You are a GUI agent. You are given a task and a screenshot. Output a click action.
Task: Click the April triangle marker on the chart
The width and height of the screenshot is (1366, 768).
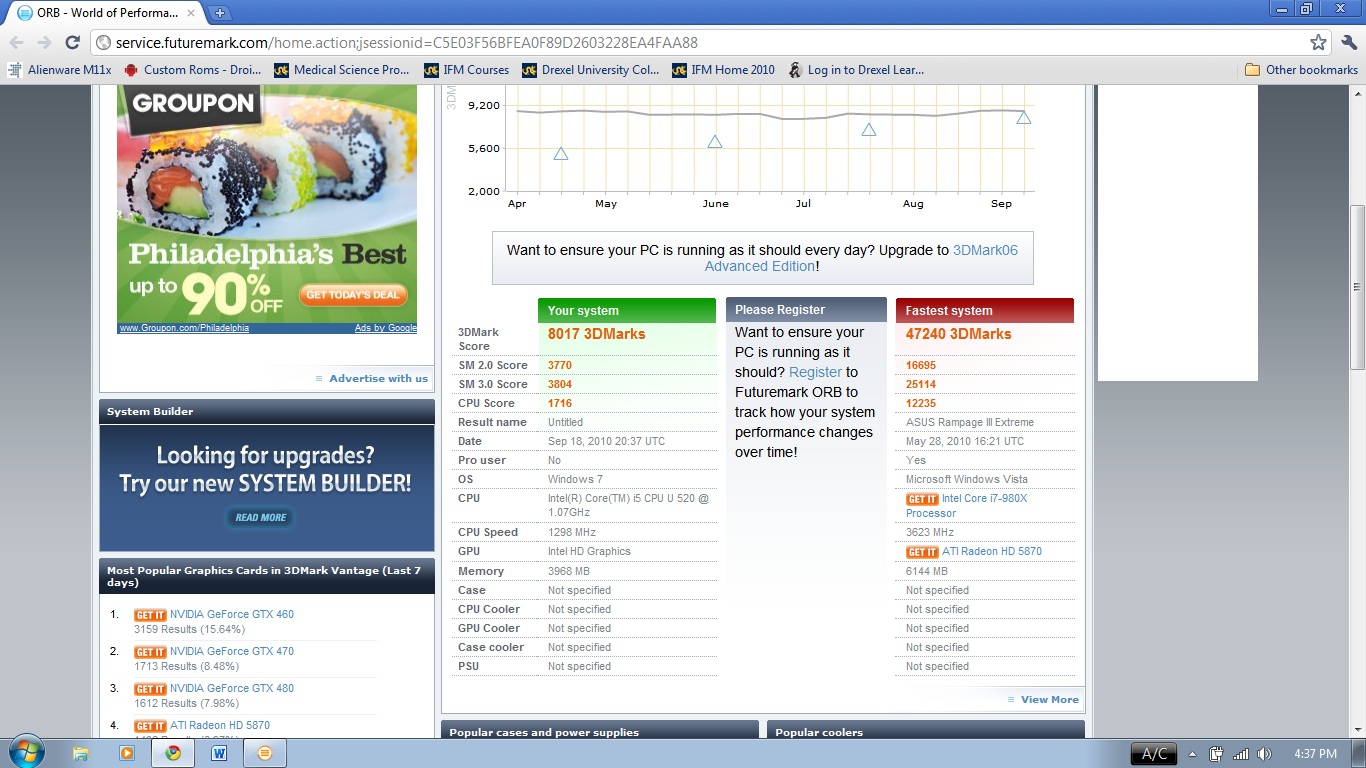[561, 154]
